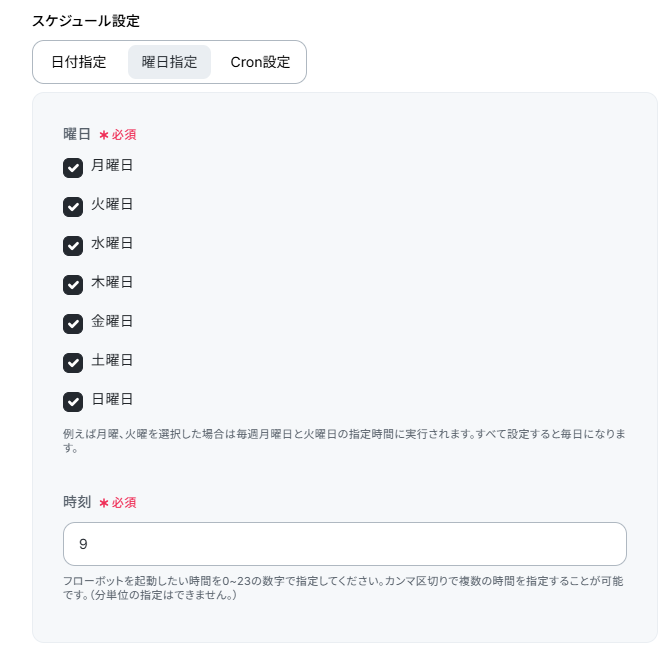
Task: Toggle the 火曜日 checkbox box
Action: pyautogui.click(x=73, y=206)
